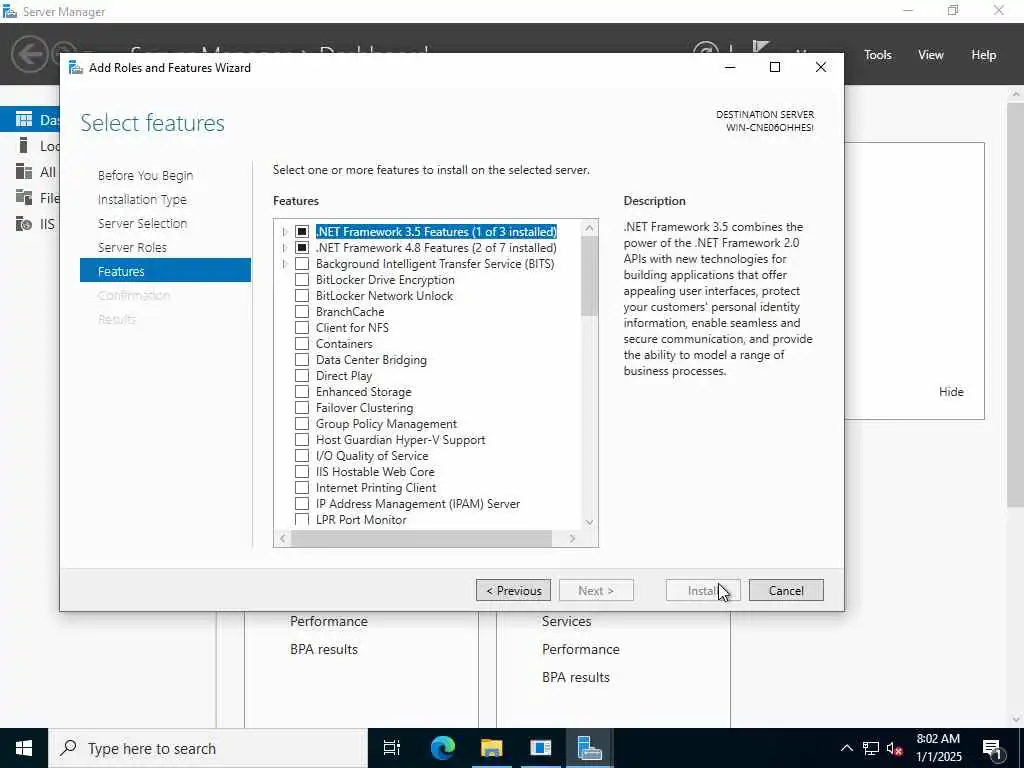Screen dimensions: 1024x768
Task: Click the horizontal scroll right arrow in features list
Action: (572, 538)
